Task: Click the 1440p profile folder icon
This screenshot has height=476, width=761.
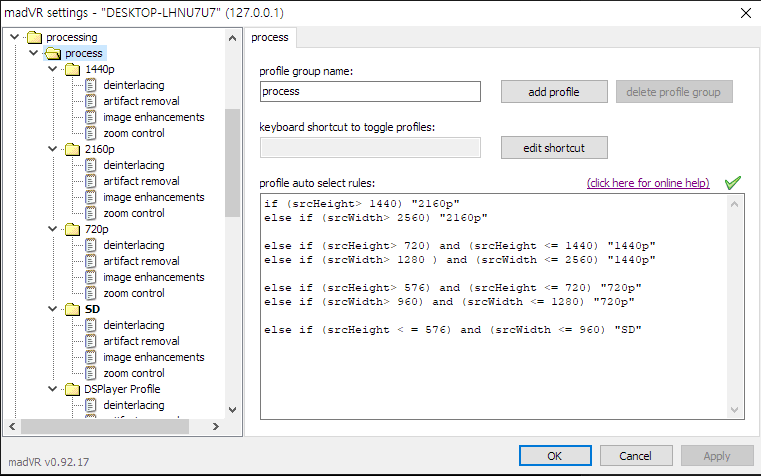Action: pos(73,69)
